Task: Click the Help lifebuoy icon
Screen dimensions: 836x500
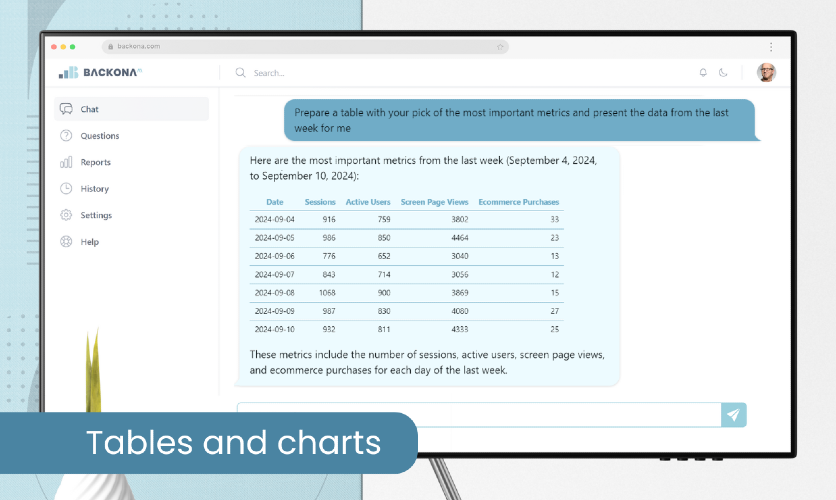Action: pos(66,241)
